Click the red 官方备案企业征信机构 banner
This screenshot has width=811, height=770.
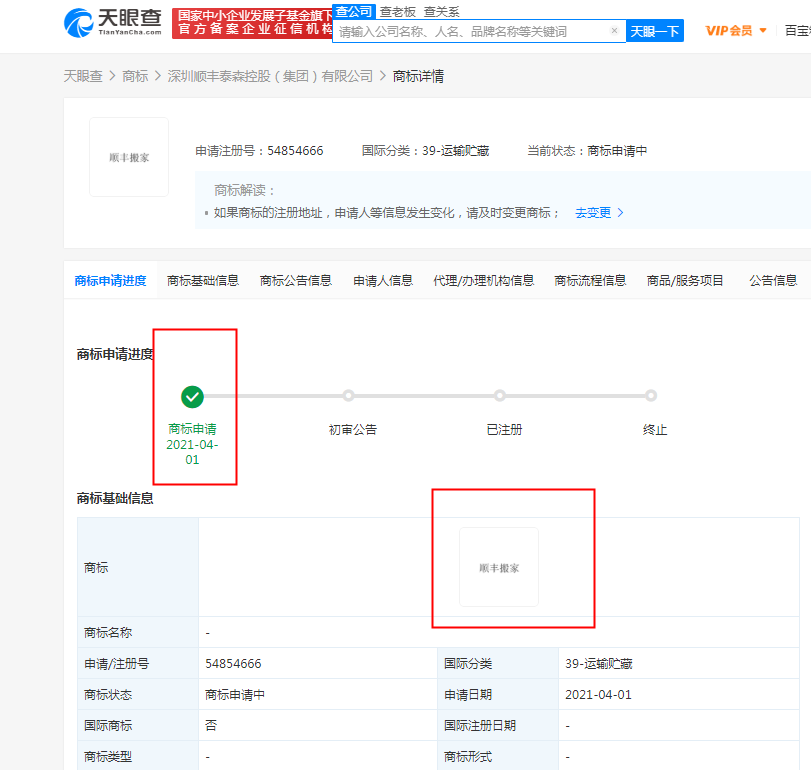pyautogui.click(x=252, y=23)
